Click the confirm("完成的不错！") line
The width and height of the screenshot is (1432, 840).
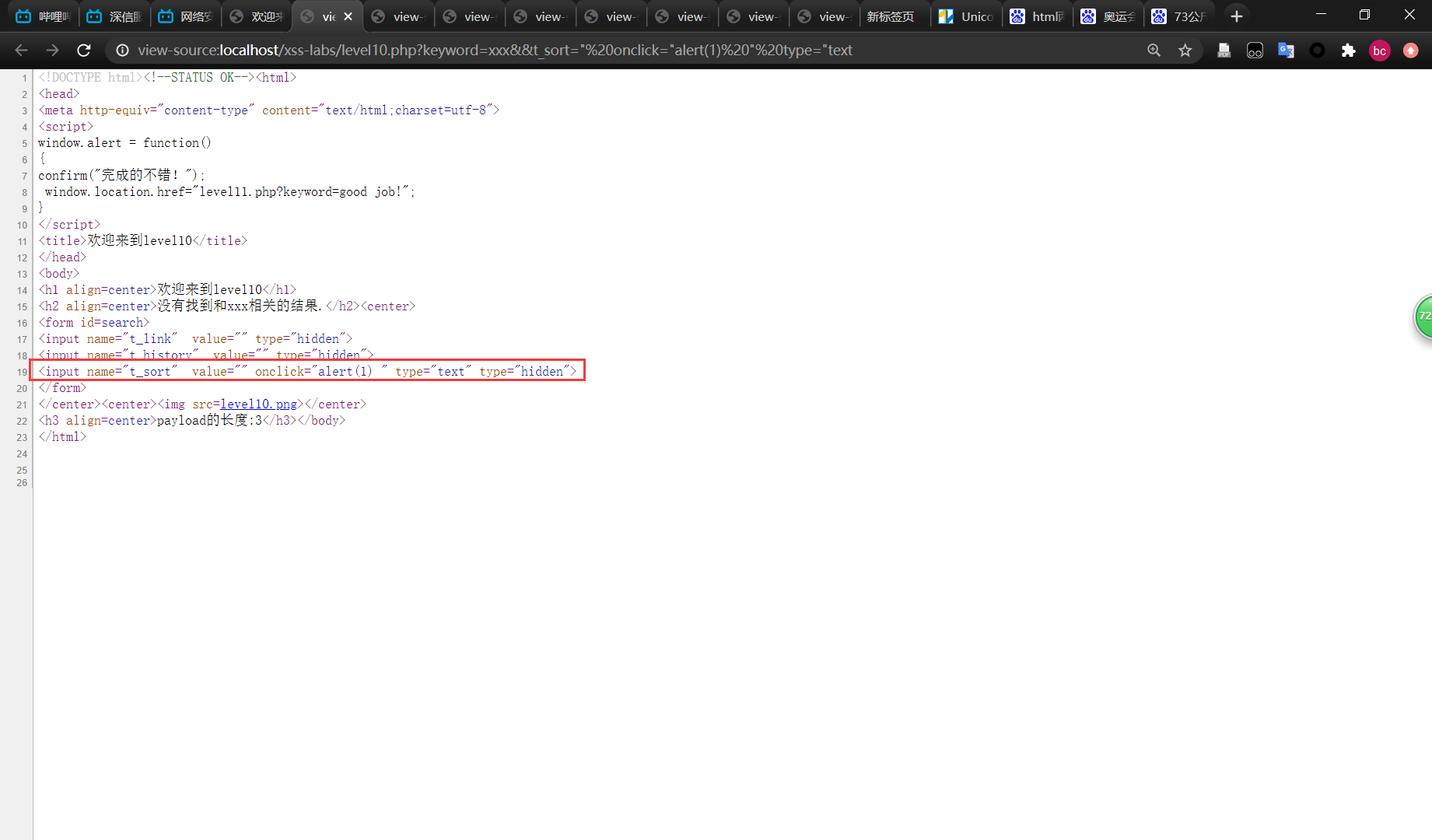pos(121,176)
